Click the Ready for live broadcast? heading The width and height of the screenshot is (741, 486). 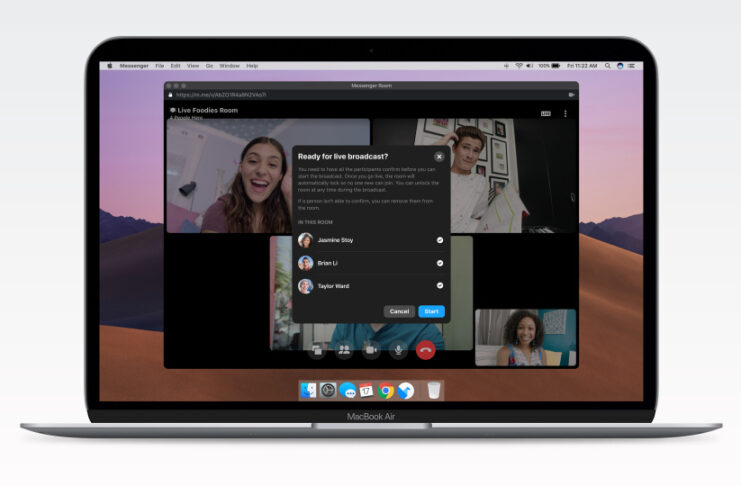click(x=343, y=156)
